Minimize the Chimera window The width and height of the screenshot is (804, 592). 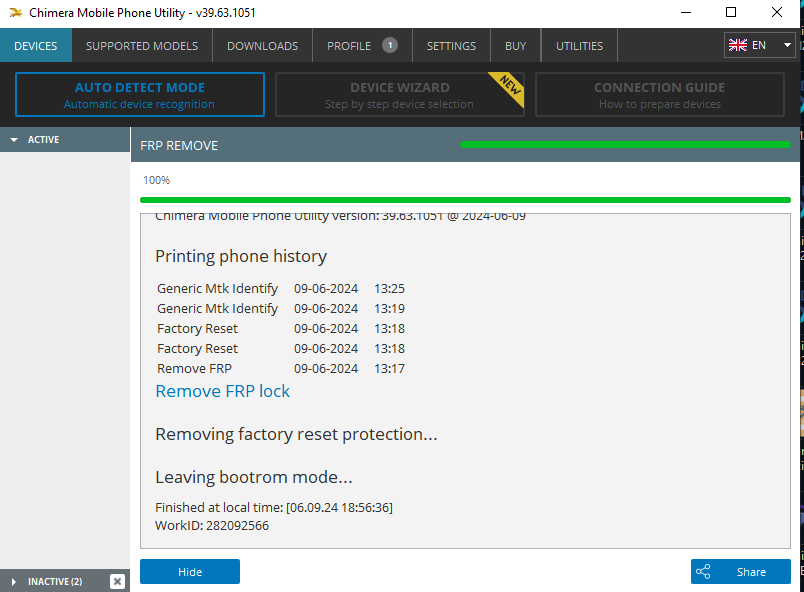tap(686, 12)
